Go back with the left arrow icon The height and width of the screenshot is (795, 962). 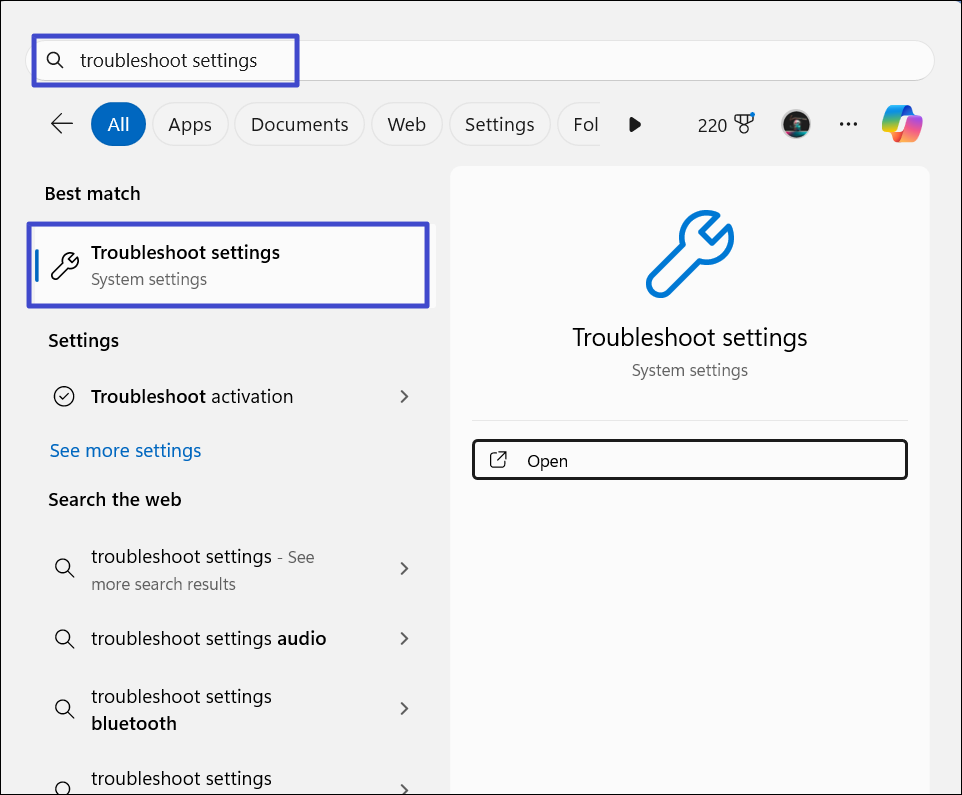point(62,124)
